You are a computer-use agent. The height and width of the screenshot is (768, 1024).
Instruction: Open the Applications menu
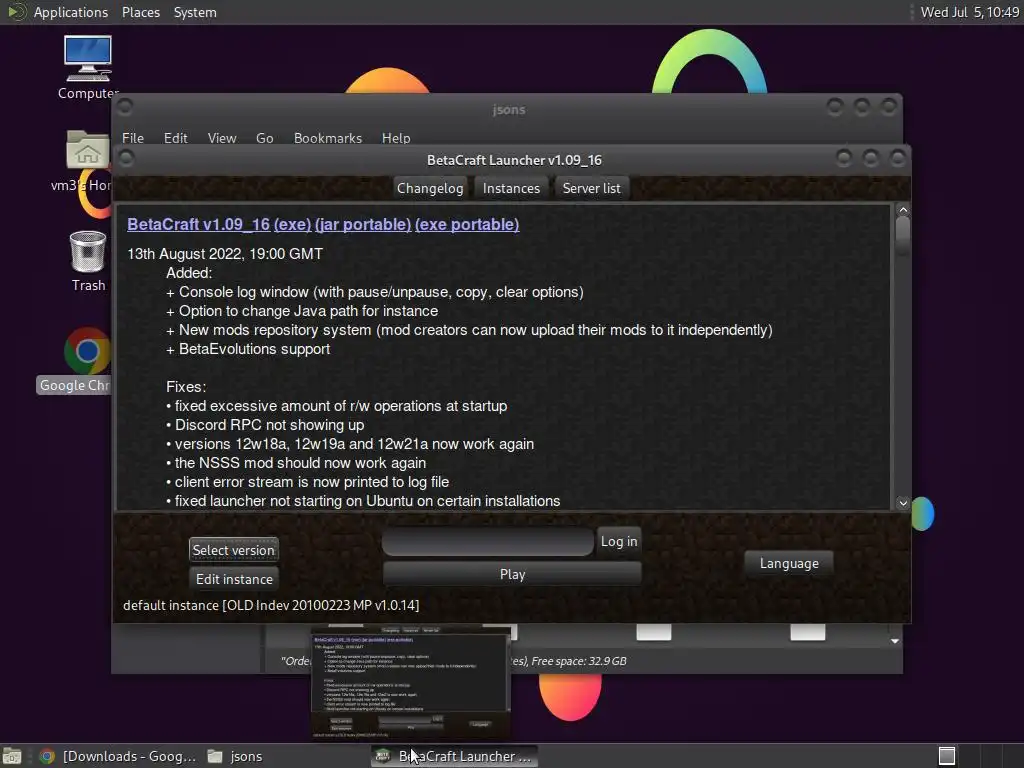click(x=71, y=12)
